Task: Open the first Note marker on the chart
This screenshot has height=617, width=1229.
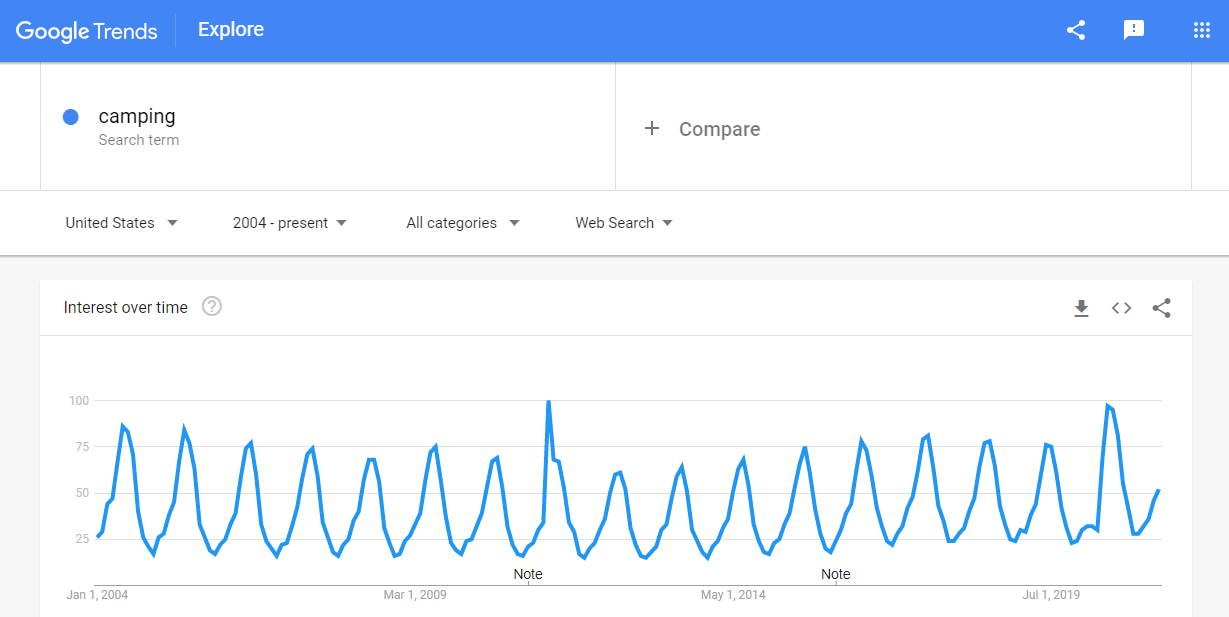Action: tap(528, 574)
